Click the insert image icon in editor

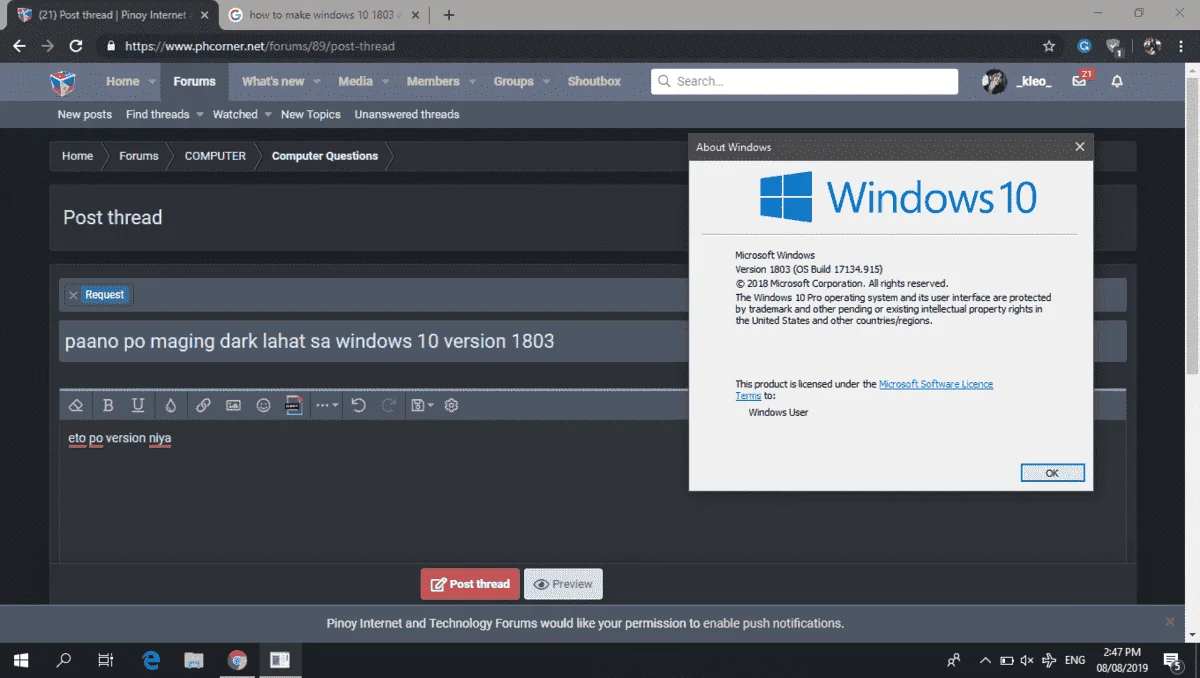233,405
